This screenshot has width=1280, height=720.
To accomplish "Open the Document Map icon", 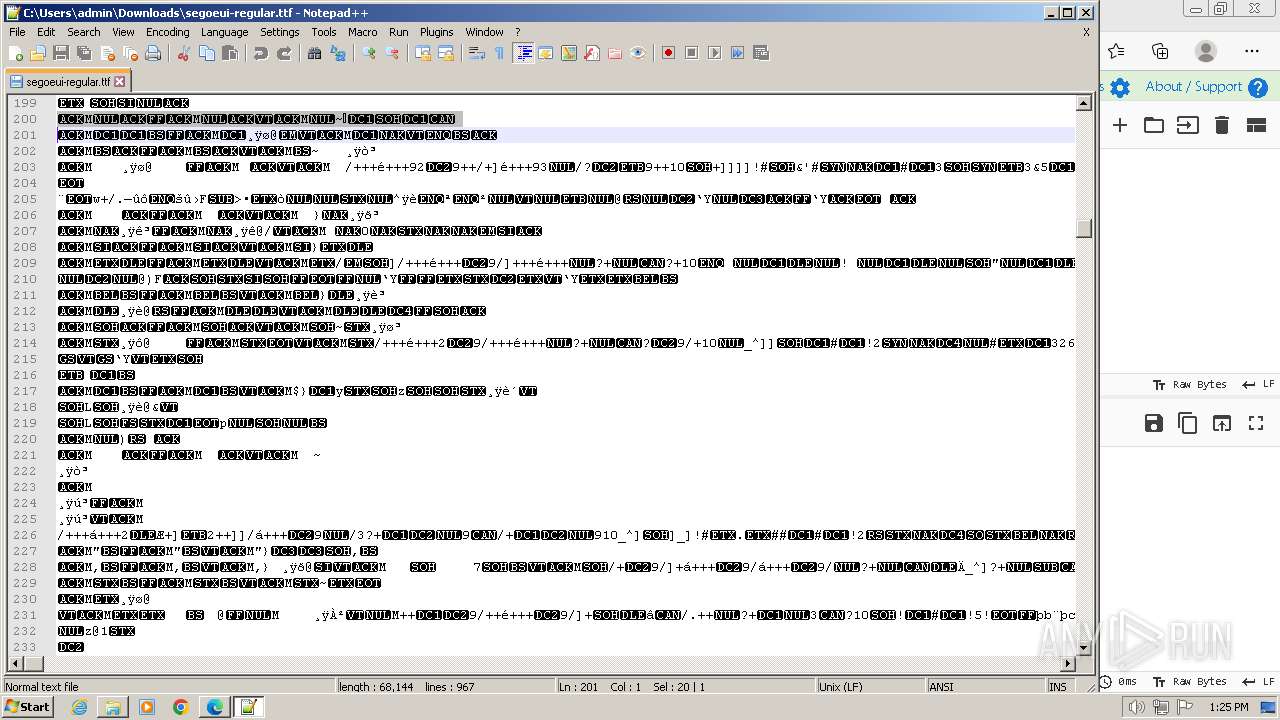I will pyautogui.click(x=569, y=53).
